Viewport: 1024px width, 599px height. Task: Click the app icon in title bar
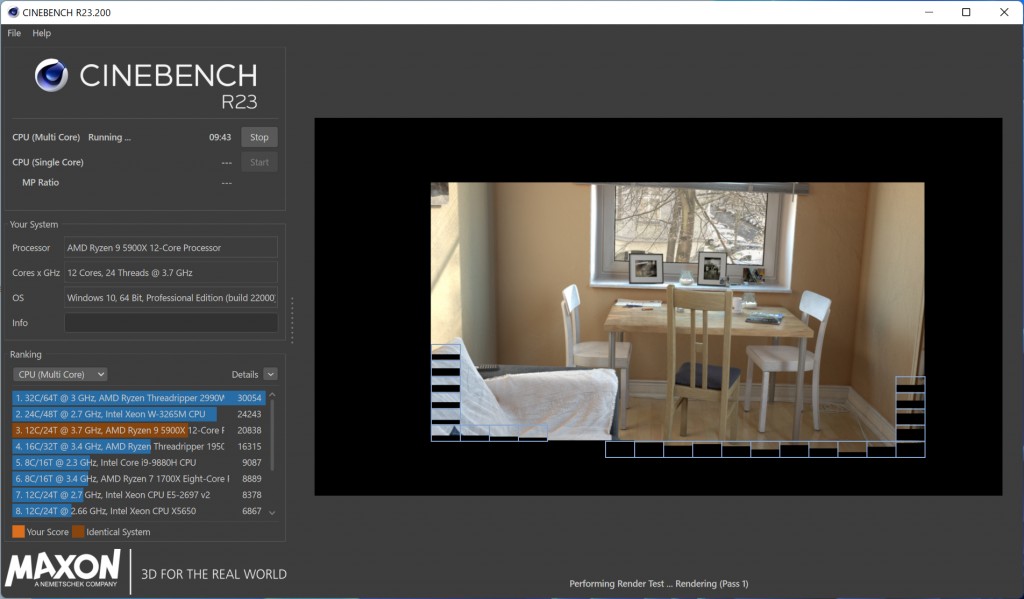11,12
